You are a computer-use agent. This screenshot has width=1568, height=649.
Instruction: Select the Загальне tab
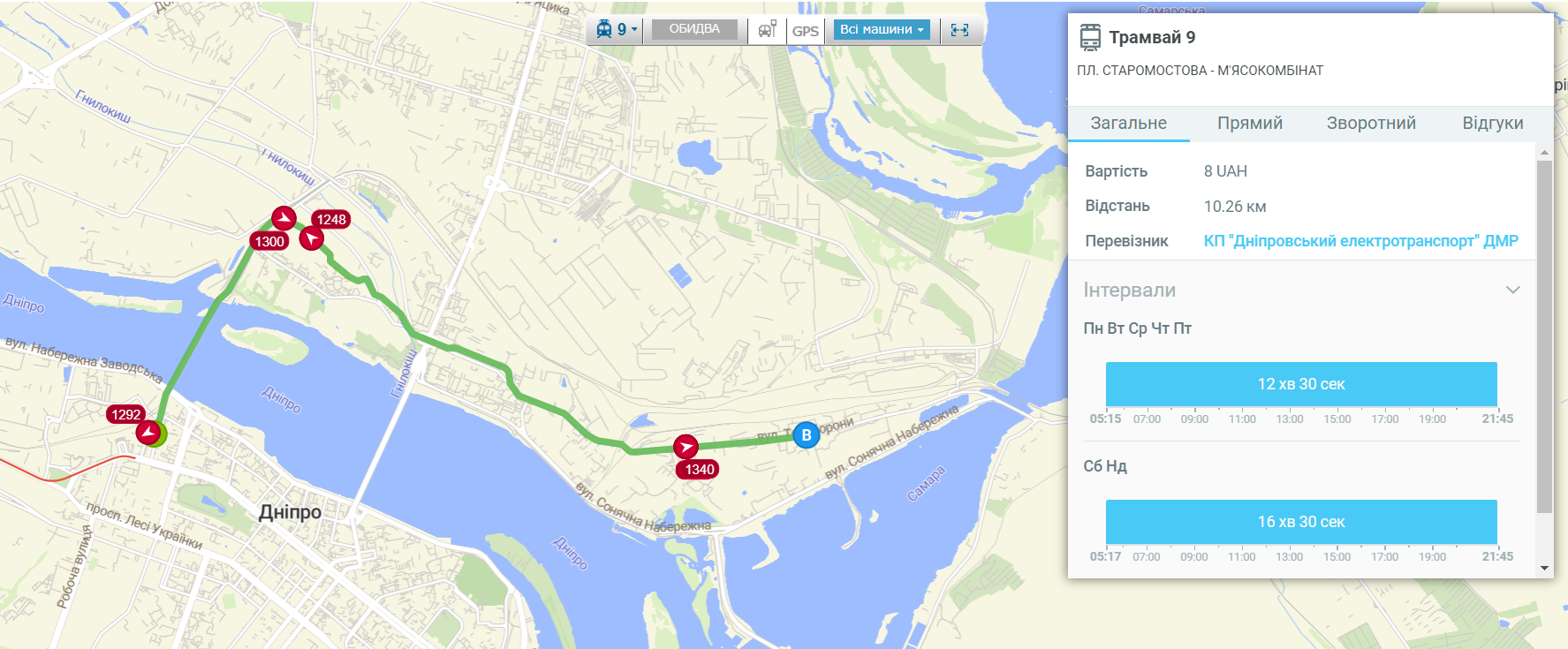1128,124
